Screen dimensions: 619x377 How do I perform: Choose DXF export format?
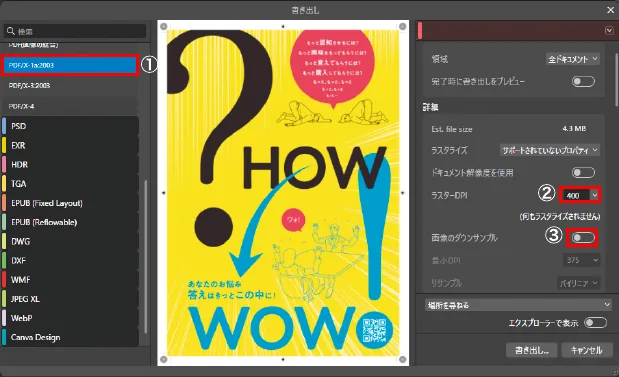(x=70, y=261)
